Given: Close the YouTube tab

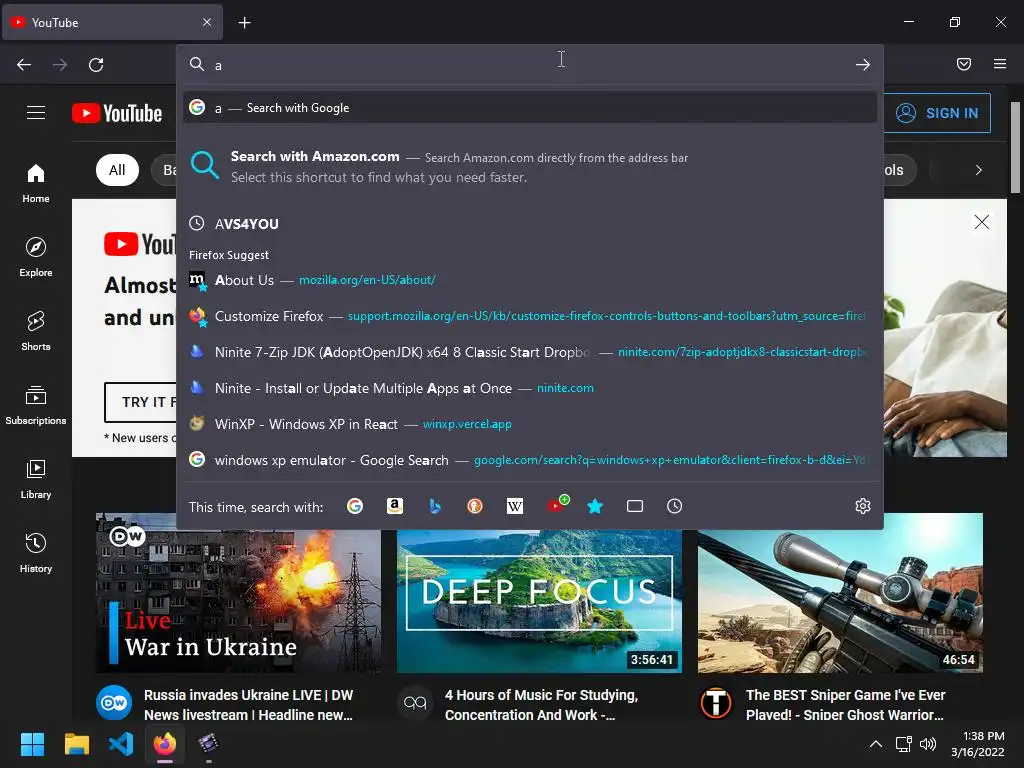Looking at the screenshot, I should pyautogui.click(x=207, y=22).
